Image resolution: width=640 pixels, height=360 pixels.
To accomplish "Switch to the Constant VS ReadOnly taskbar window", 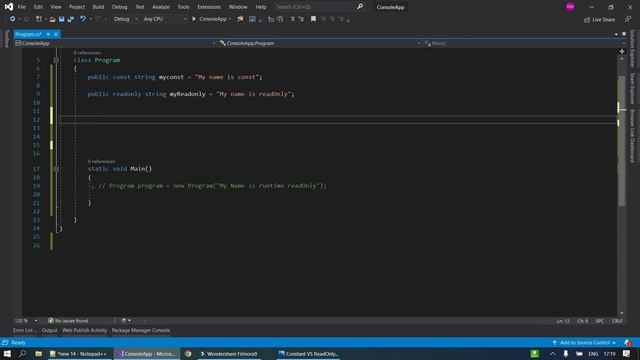I will (309, 354).
